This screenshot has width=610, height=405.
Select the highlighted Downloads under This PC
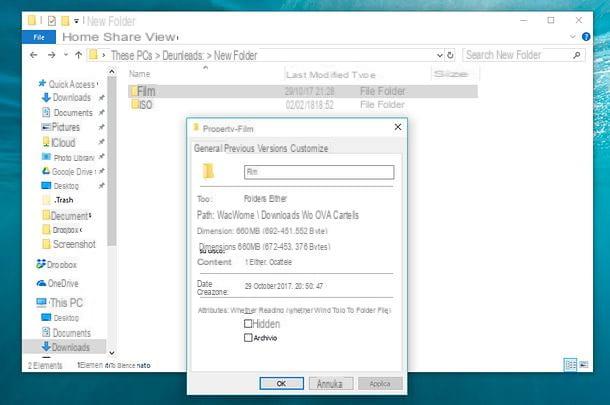(65, 347)
